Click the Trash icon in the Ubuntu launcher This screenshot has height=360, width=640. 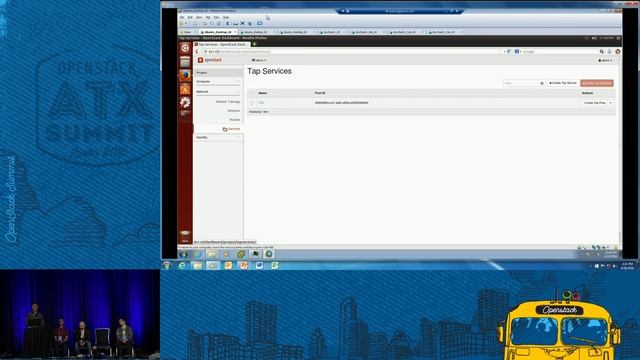(185, 234)
